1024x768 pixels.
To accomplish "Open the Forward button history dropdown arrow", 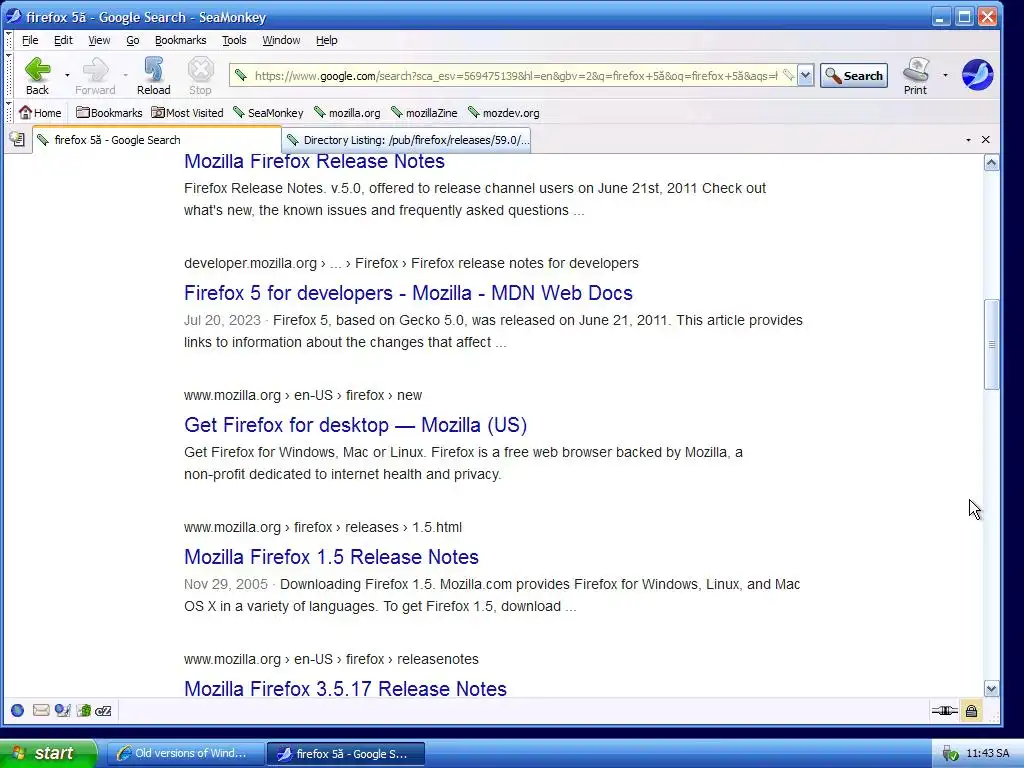I will pyautogui.click(x=125, y=75).
